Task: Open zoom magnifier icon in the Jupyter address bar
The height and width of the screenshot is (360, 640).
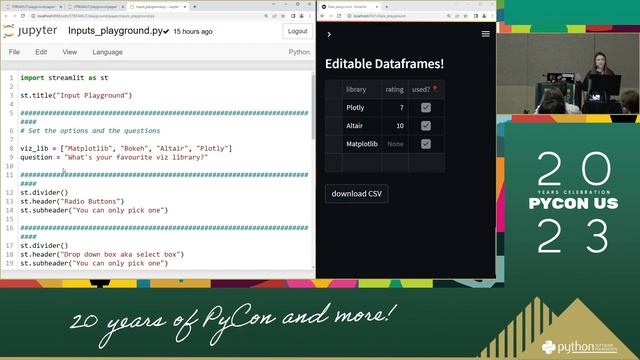Action: tap(266, 16)
